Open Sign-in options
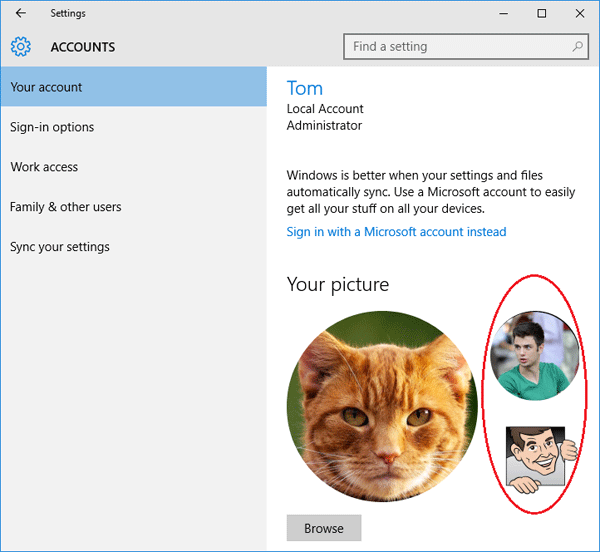This screenshot has height=552, width=600. click(x=52, y=127)
